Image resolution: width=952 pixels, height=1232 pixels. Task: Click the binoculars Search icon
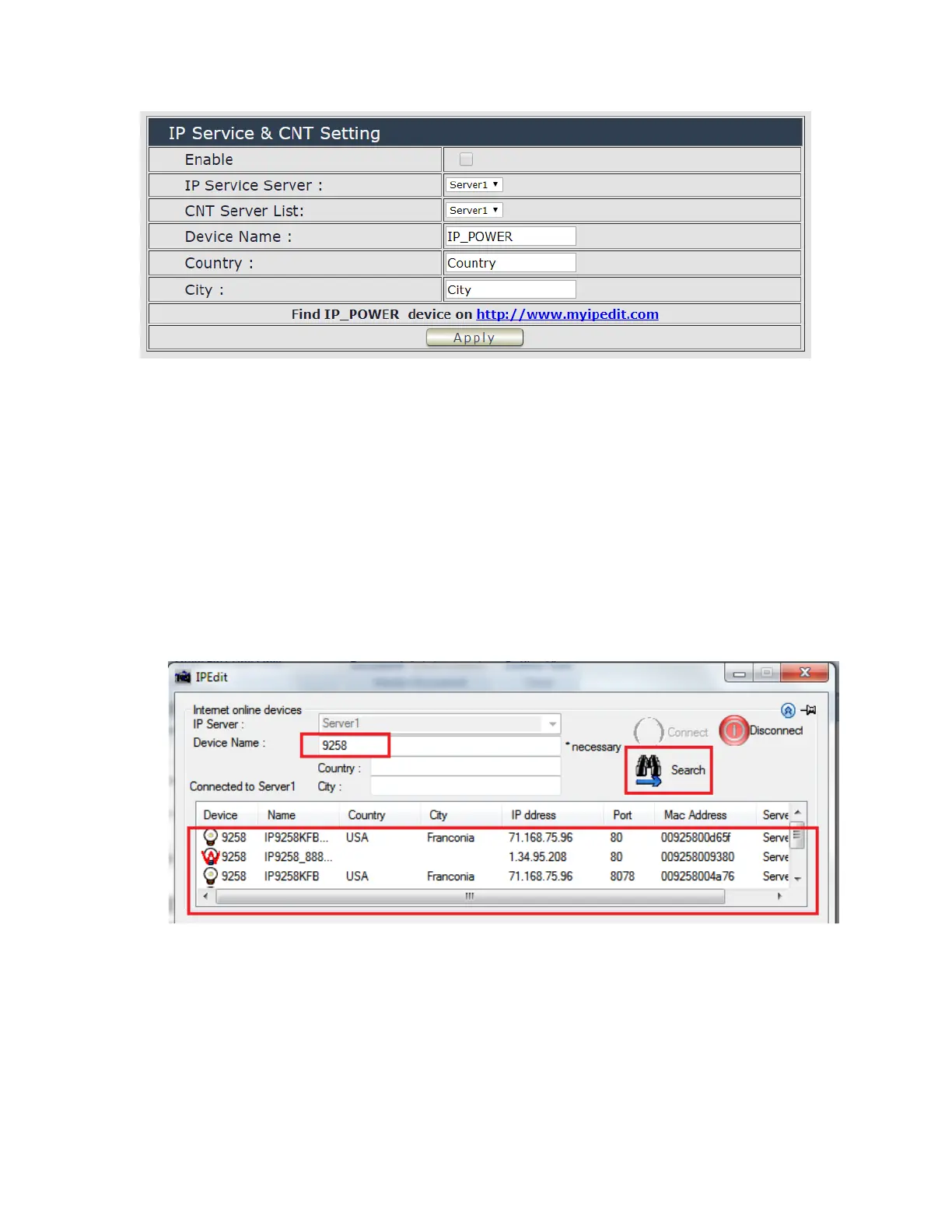click(x=648, y=770)
